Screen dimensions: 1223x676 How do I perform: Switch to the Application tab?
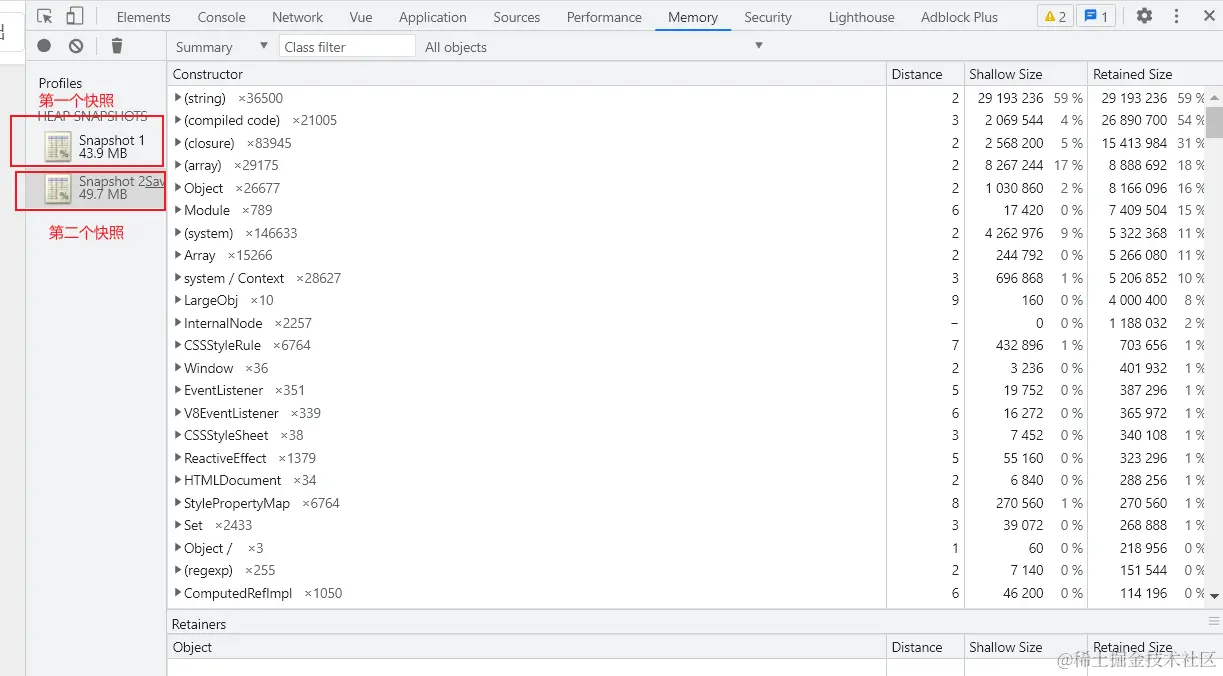(432, 17)
